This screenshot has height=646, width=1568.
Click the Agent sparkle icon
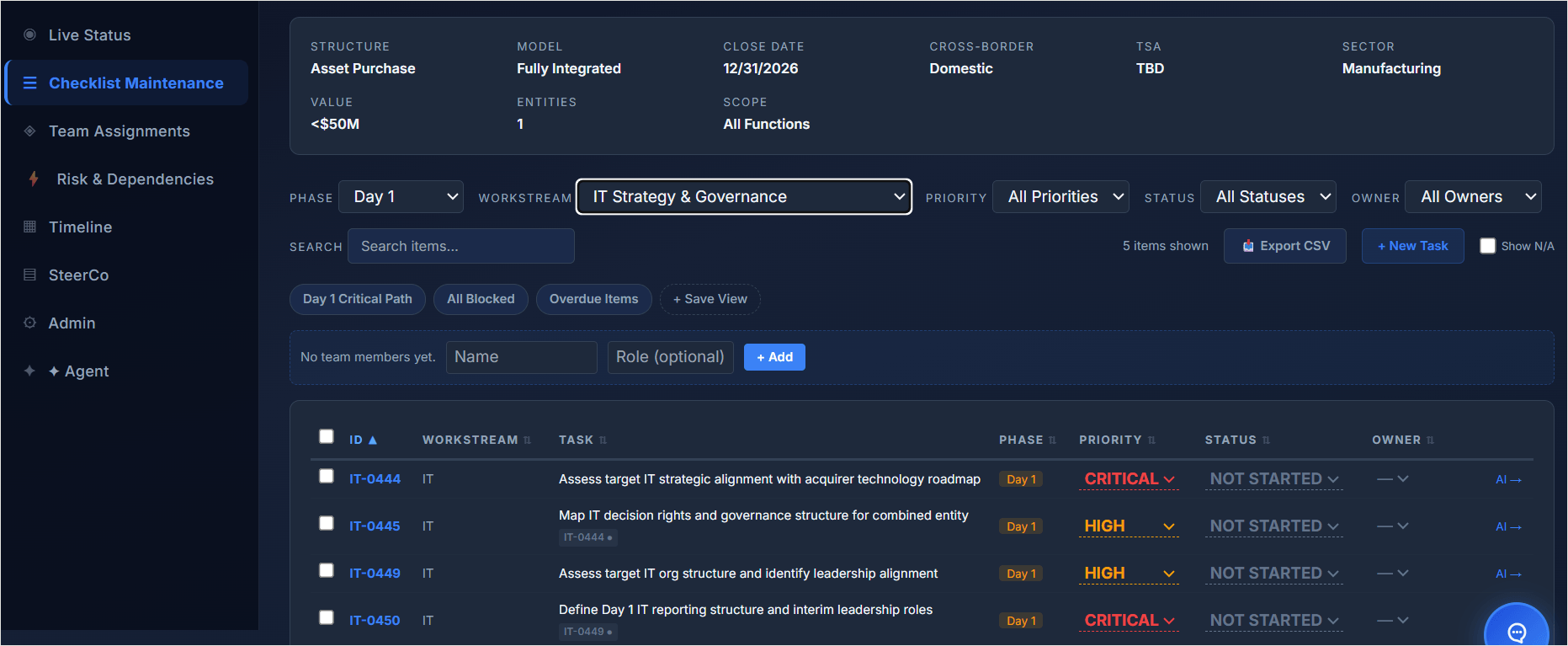(x=29, y=371)
